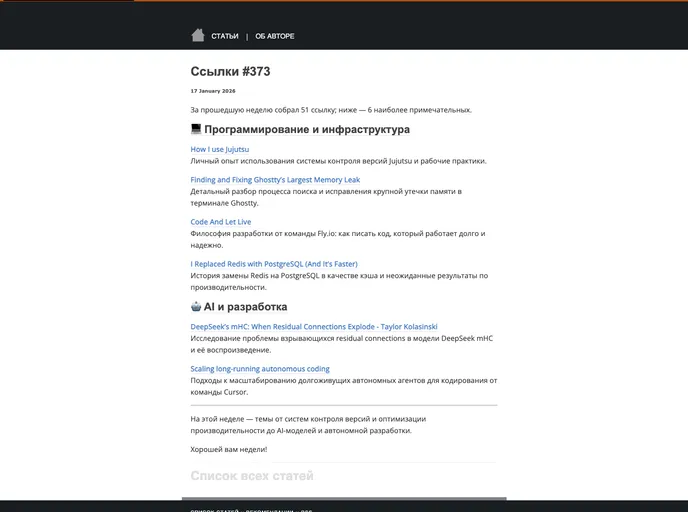Click the "Программирование и инфраструктура" heading text
Viewport: 688px width, 512px height.
point(307,129)
